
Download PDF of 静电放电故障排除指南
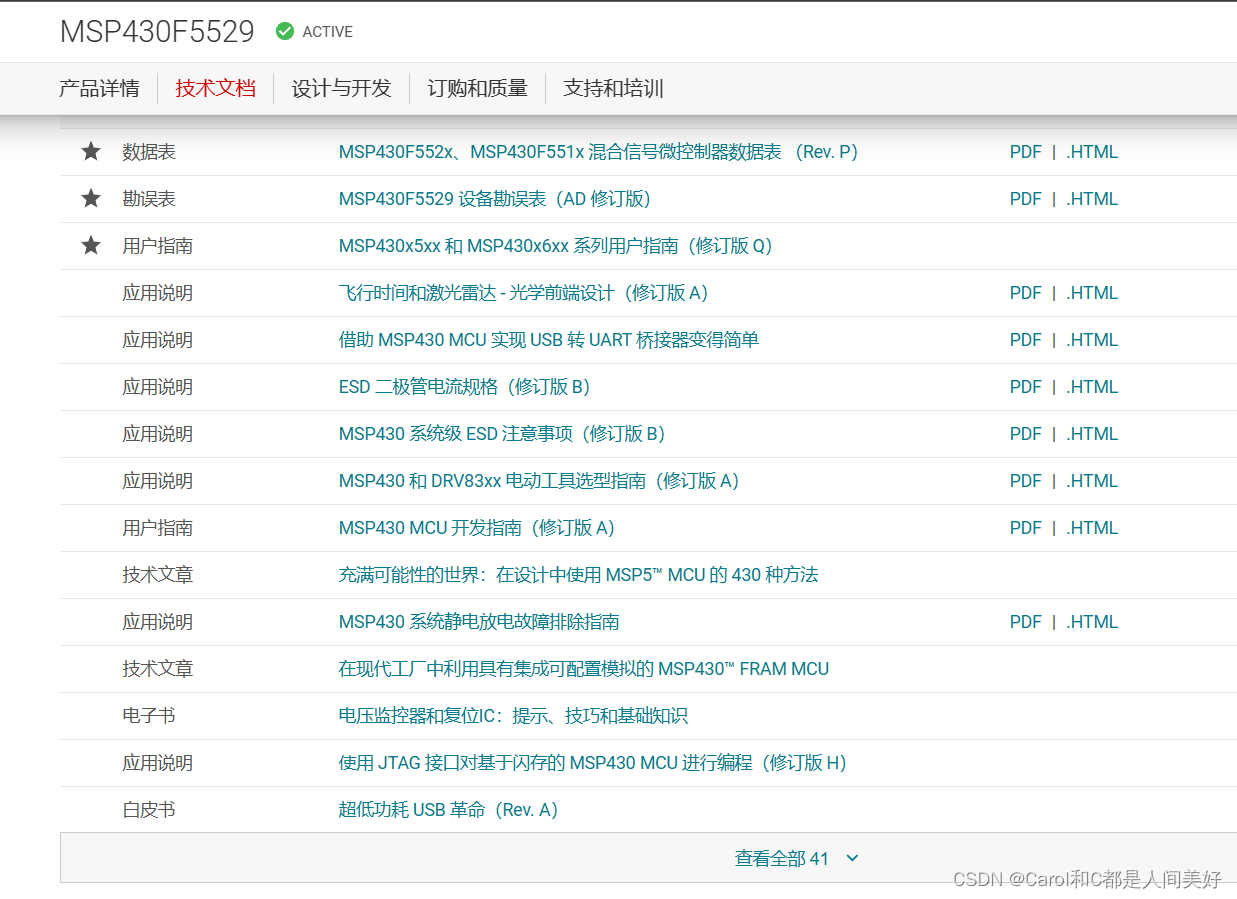1025,622
